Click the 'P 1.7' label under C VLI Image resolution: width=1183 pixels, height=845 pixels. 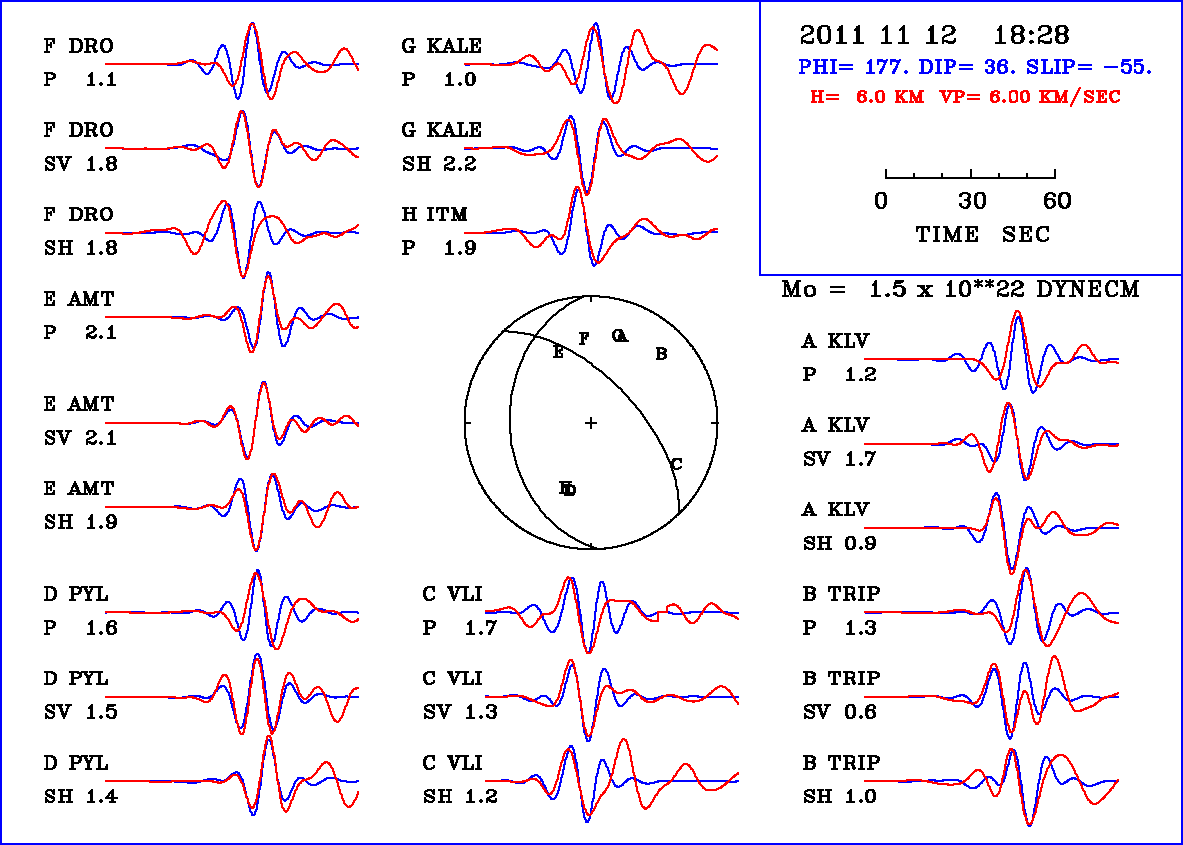459,628
